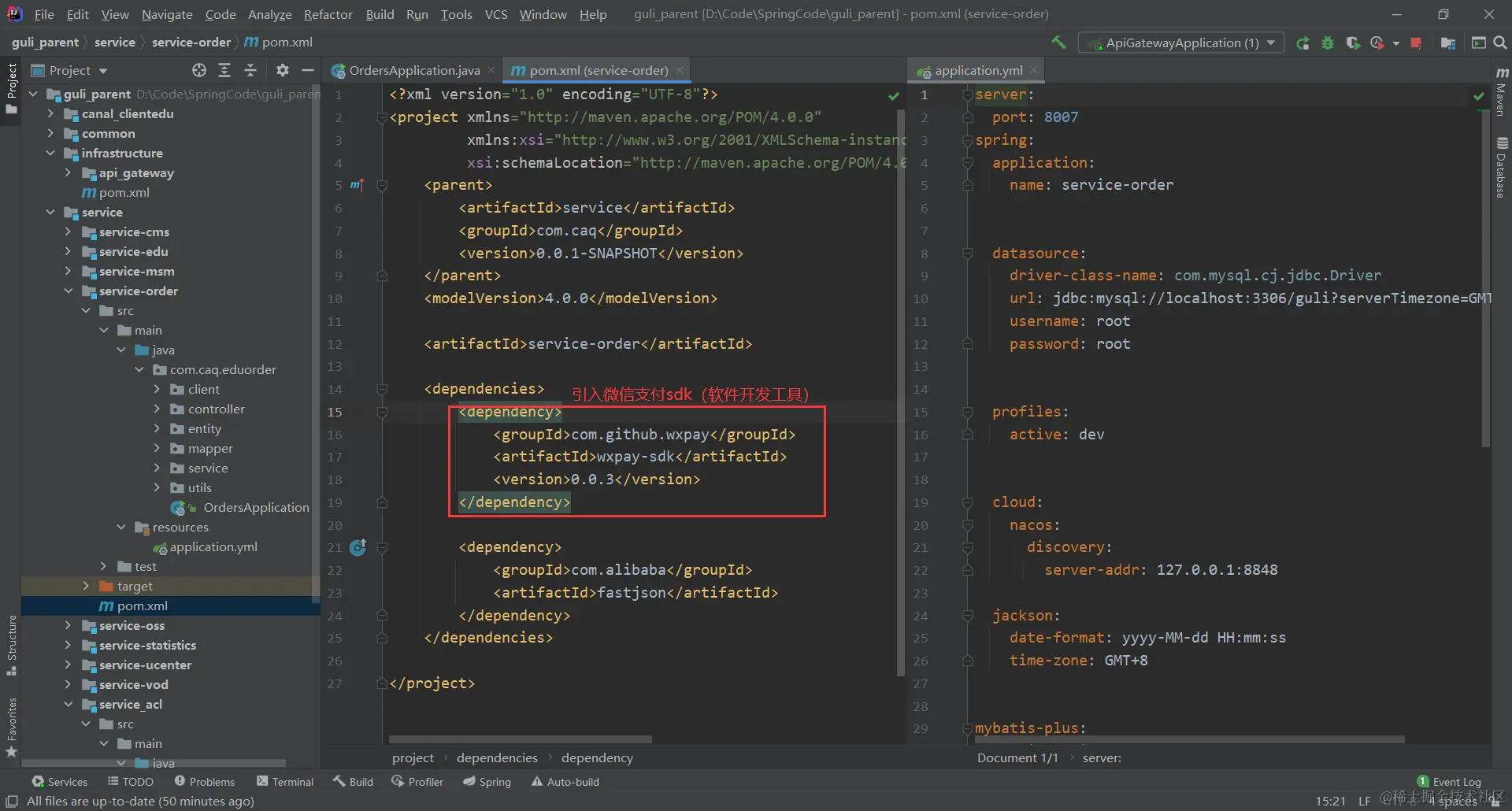
Task: Stop the running application with the red square
Action: point(1416,43)
